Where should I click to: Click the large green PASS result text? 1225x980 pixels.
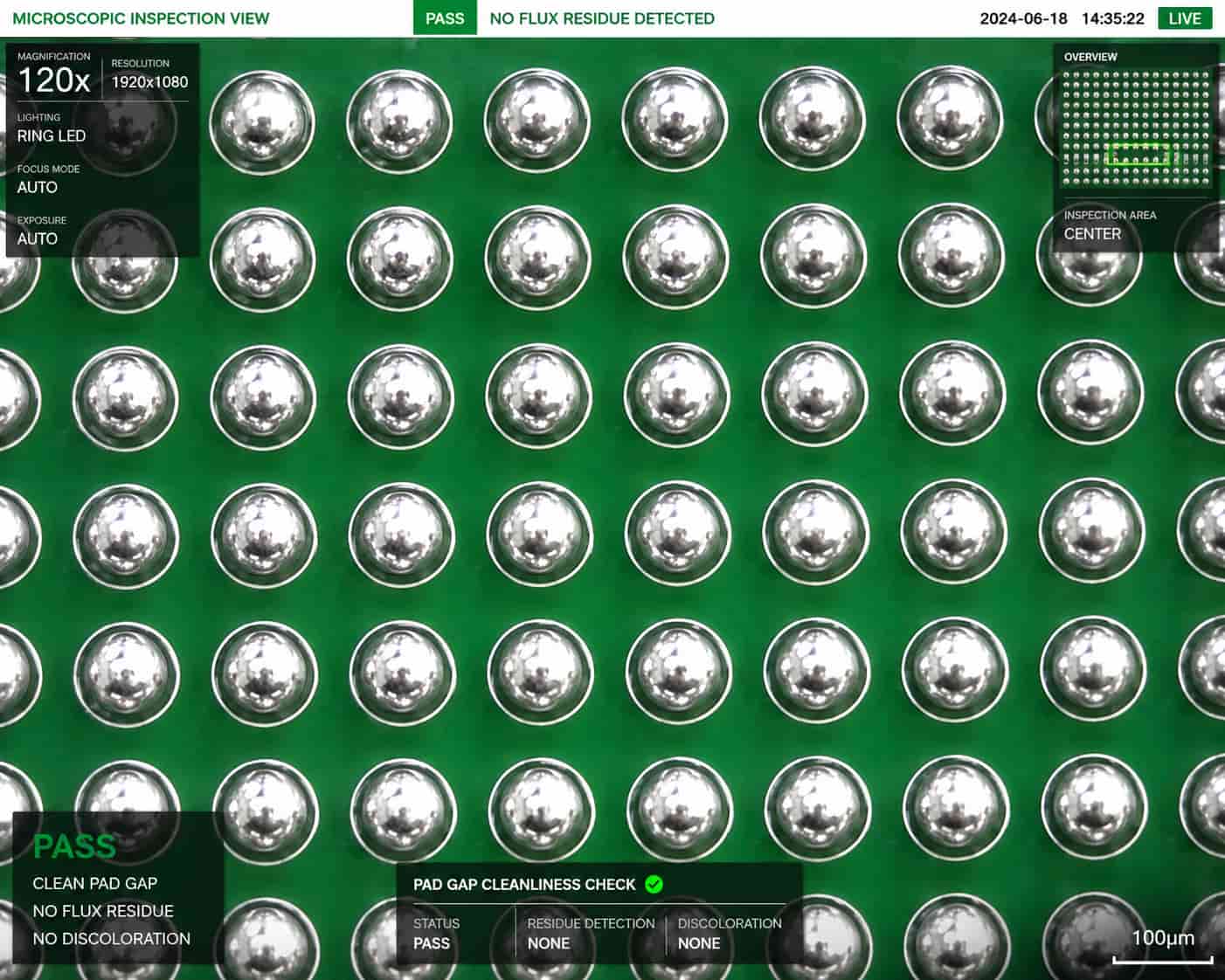coord(74,846)
